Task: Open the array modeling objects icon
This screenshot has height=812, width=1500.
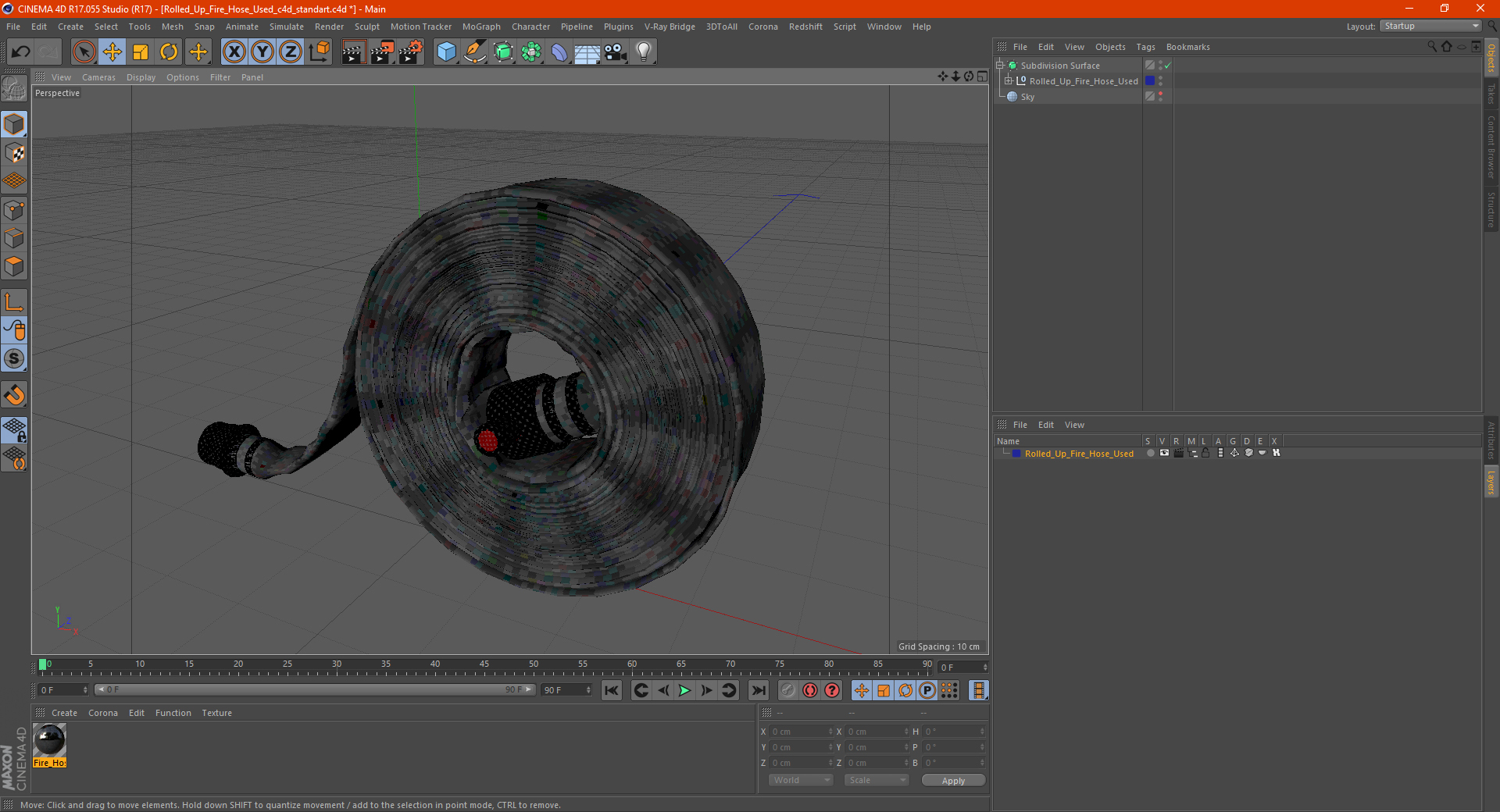Action: coord(531,52)
